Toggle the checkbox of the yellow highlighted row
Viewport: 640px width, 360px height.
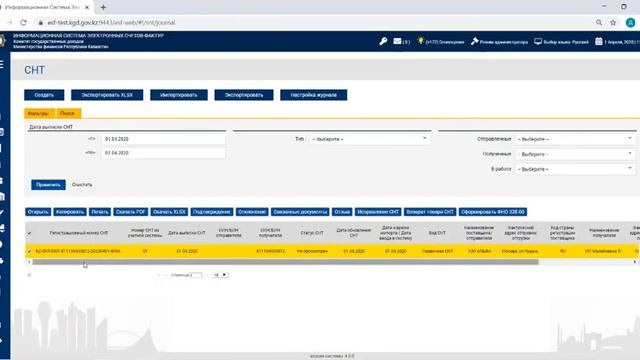29,251
